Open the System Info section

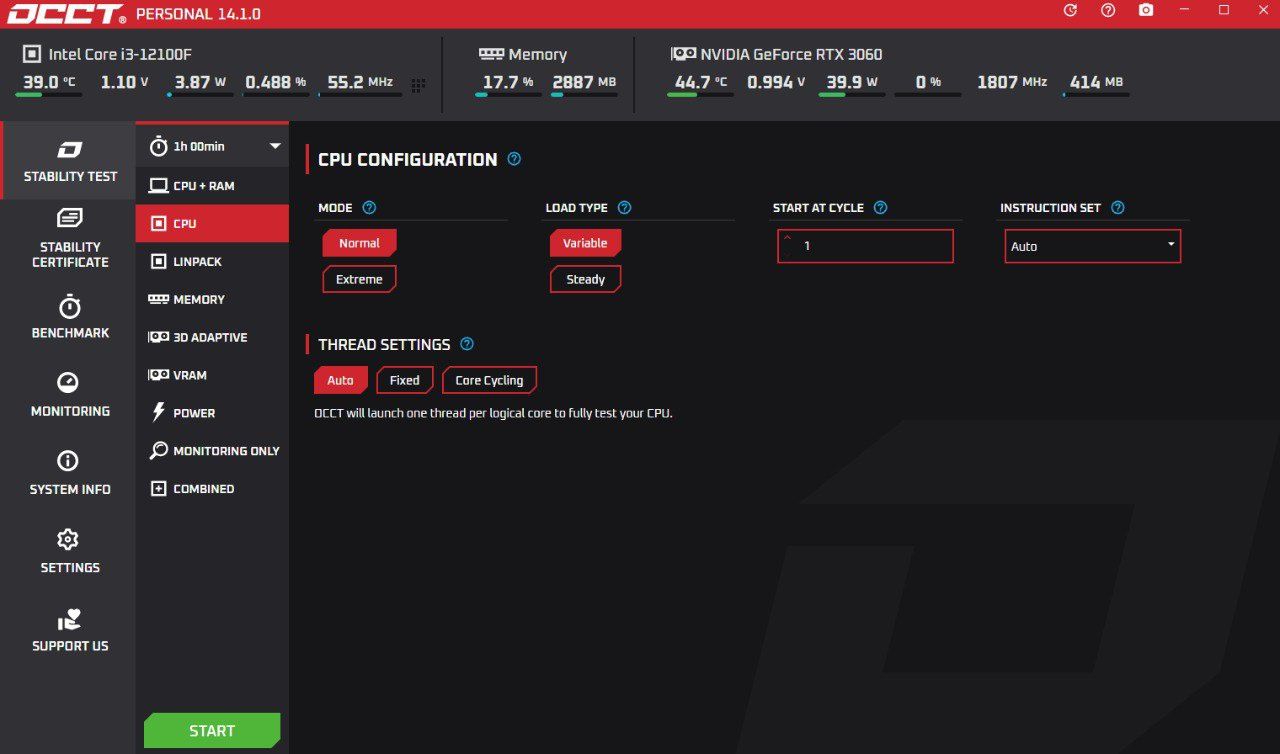click(x=69, y=473)
